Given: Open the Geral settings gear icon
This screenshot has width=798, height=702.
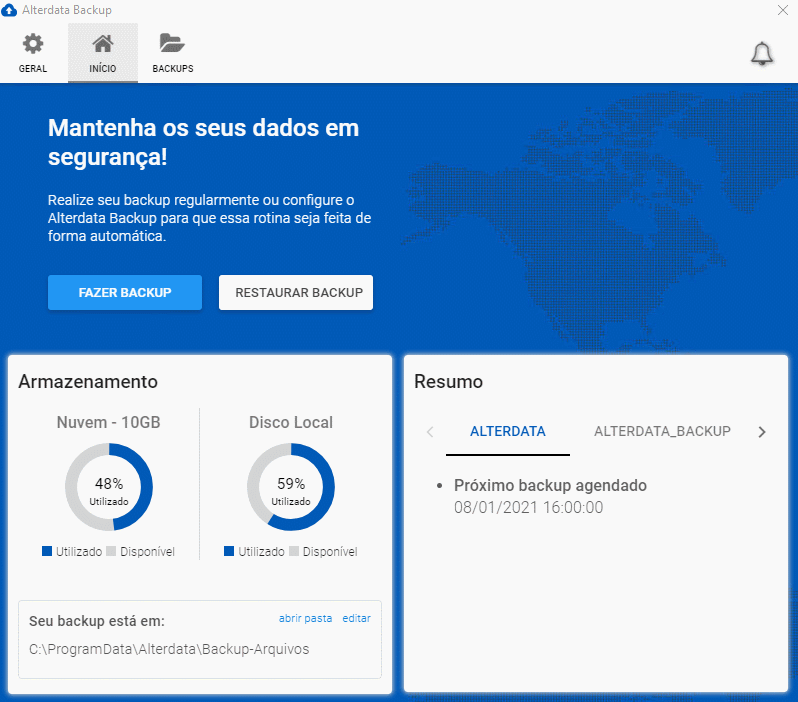Looking at the screenshot, I should (x=33, y=45).
